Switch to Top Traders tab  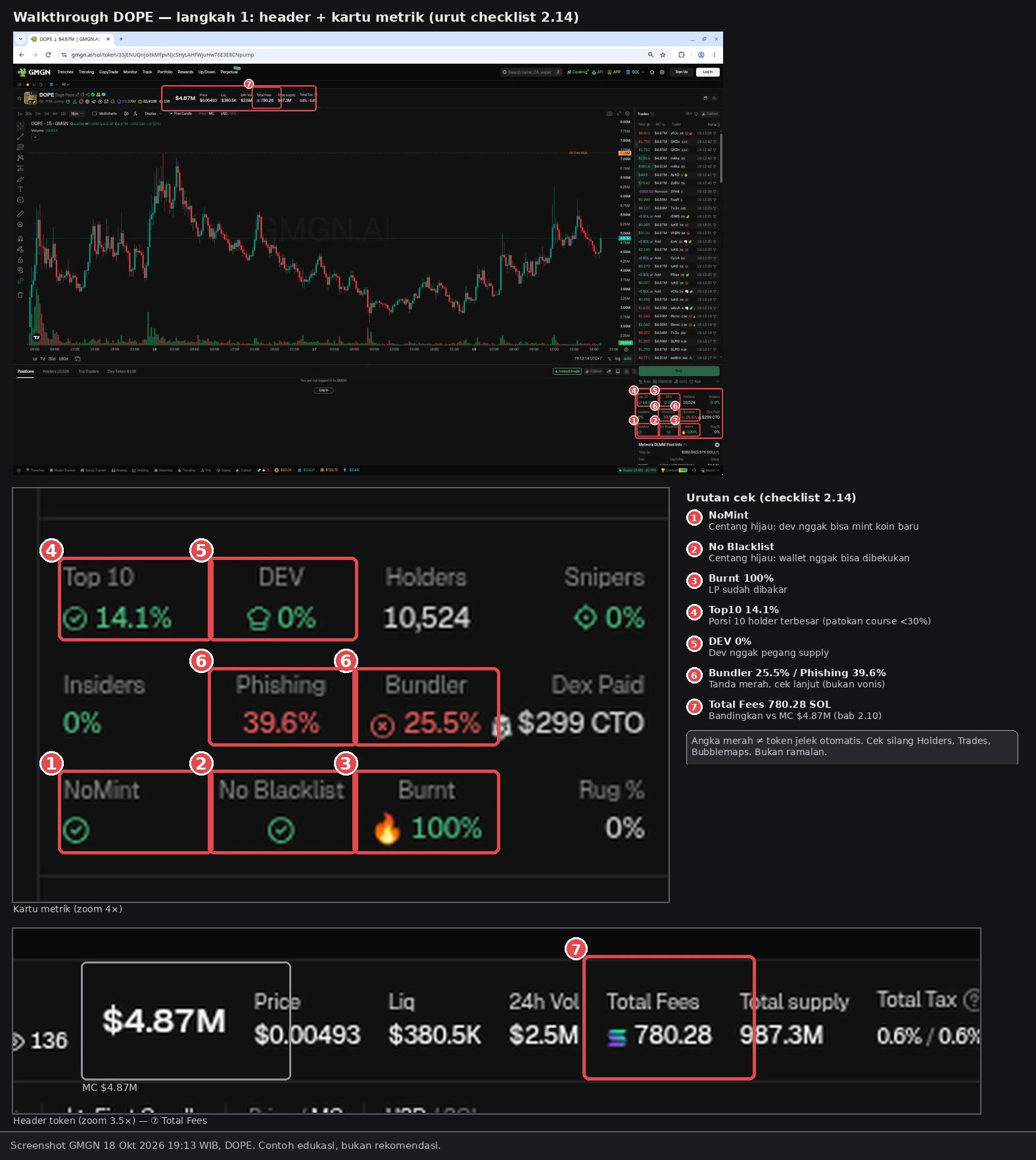coord(89,372)
